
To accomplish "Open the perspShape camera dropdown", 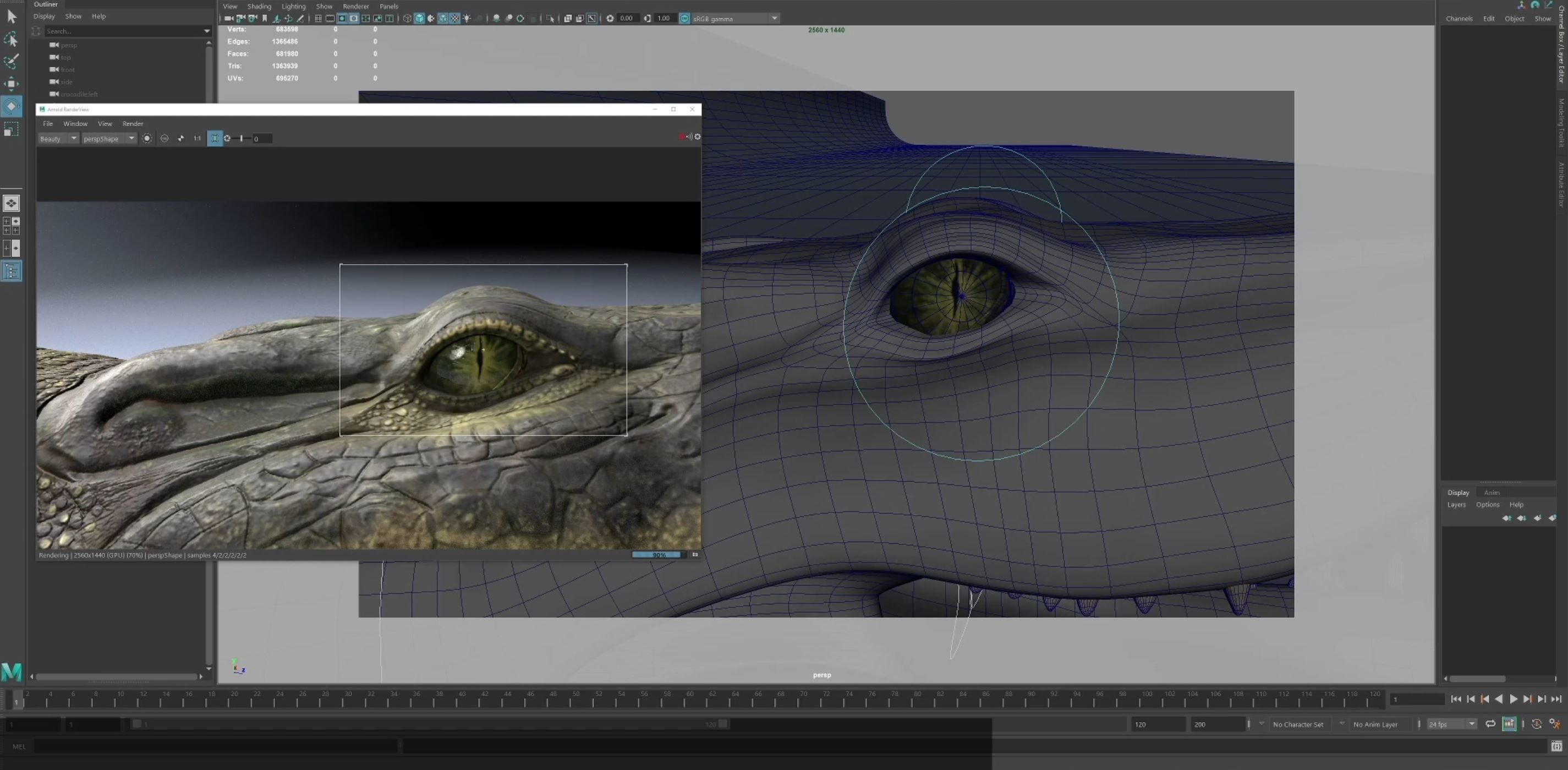I will 108,139.
